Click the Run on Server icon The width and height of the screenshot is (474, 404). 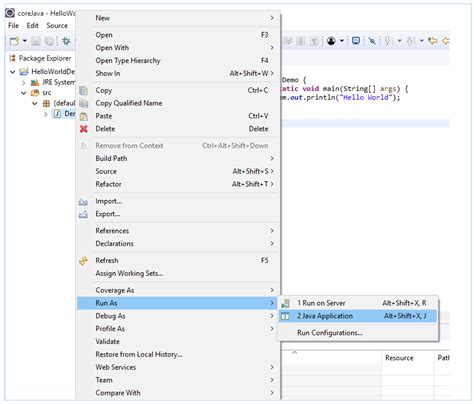point(285,303)
